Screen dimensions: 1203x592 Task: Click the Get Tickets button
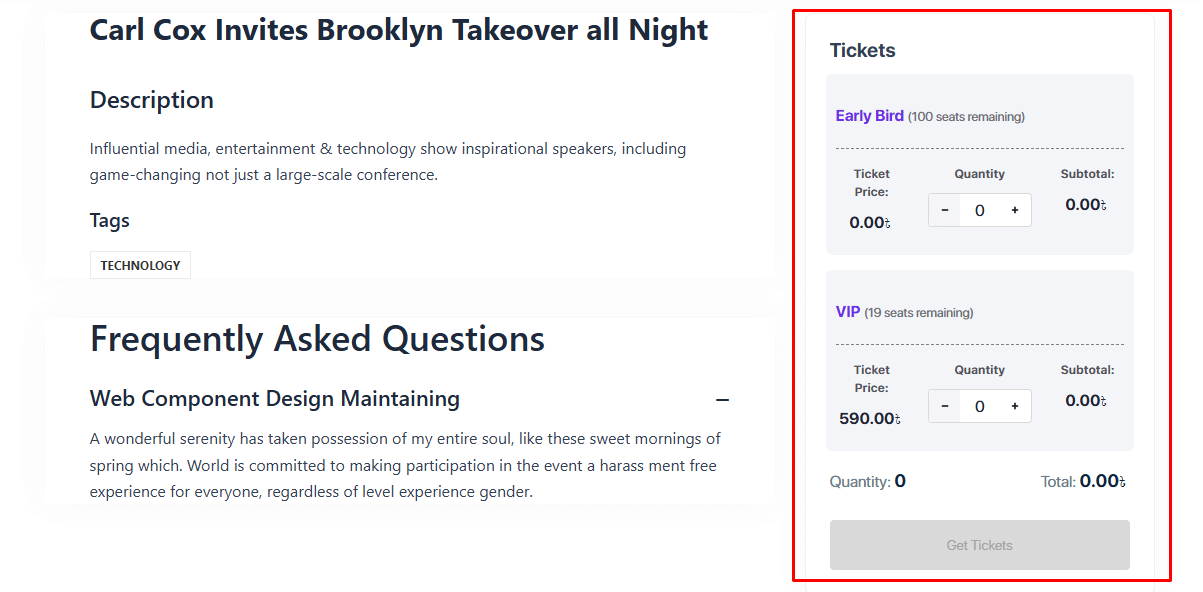(x=979, y=545)
